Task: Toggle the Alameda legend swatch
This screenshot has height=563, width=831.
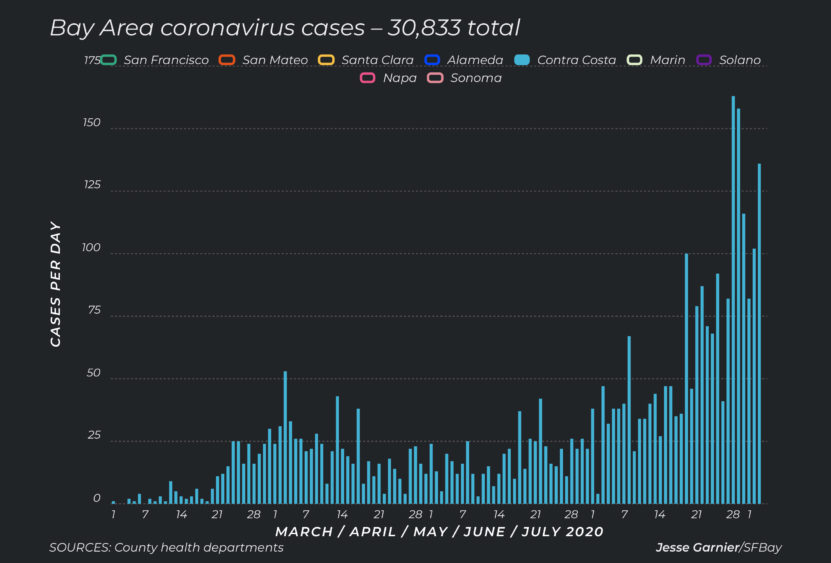Action: point(432,60)
